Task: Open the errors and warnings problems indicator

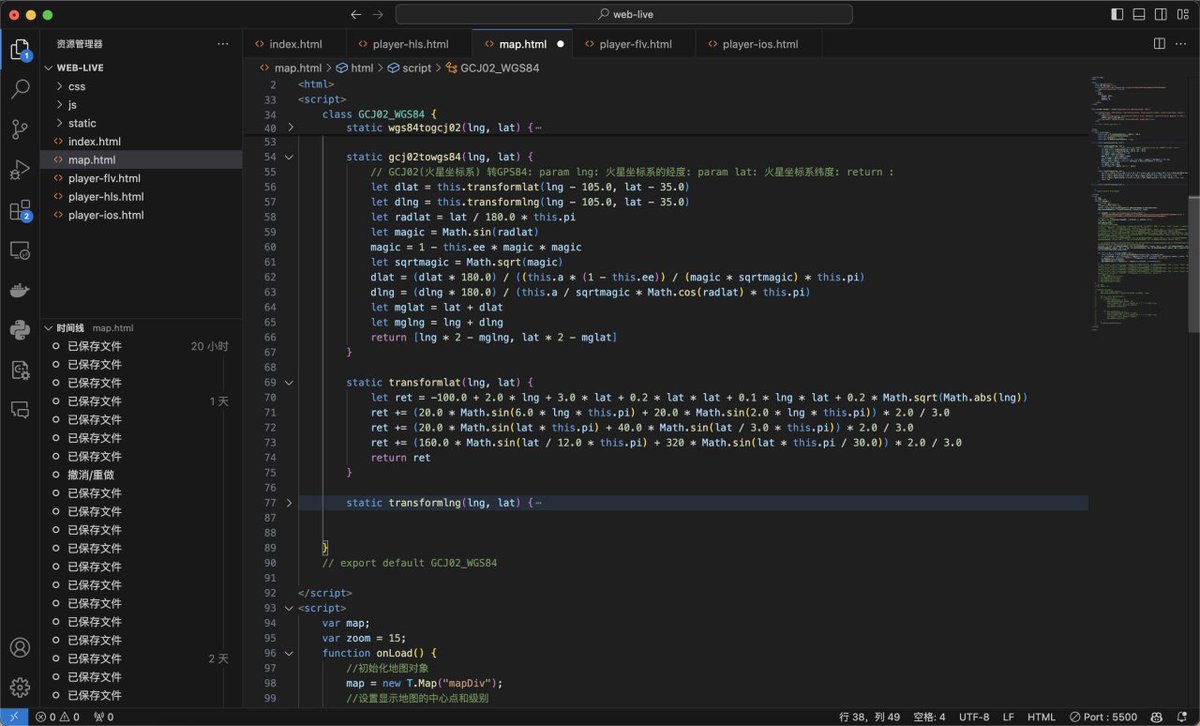Action: (60, 716)
